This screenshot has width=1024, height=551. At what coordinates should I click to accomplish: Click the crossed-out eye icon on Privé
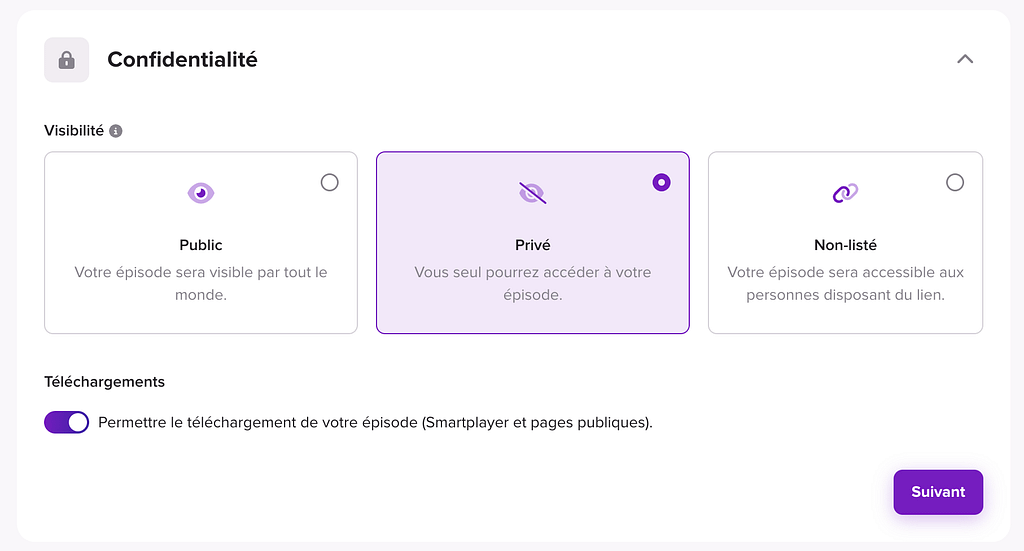pos(532,193)
